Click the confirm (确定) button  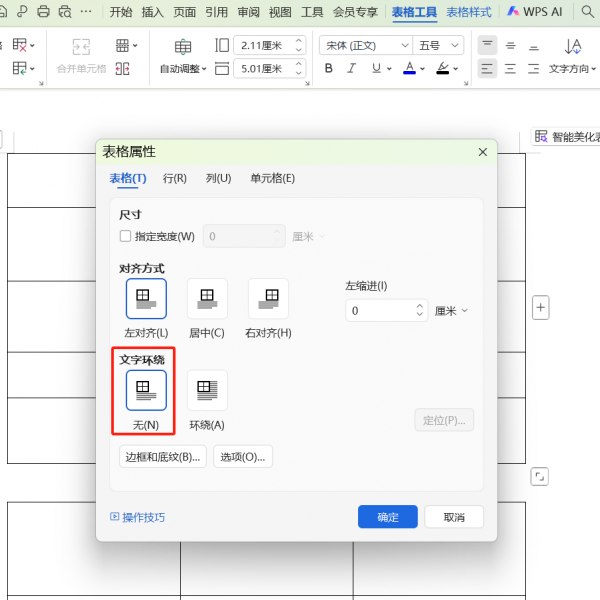tap(387, 517)
